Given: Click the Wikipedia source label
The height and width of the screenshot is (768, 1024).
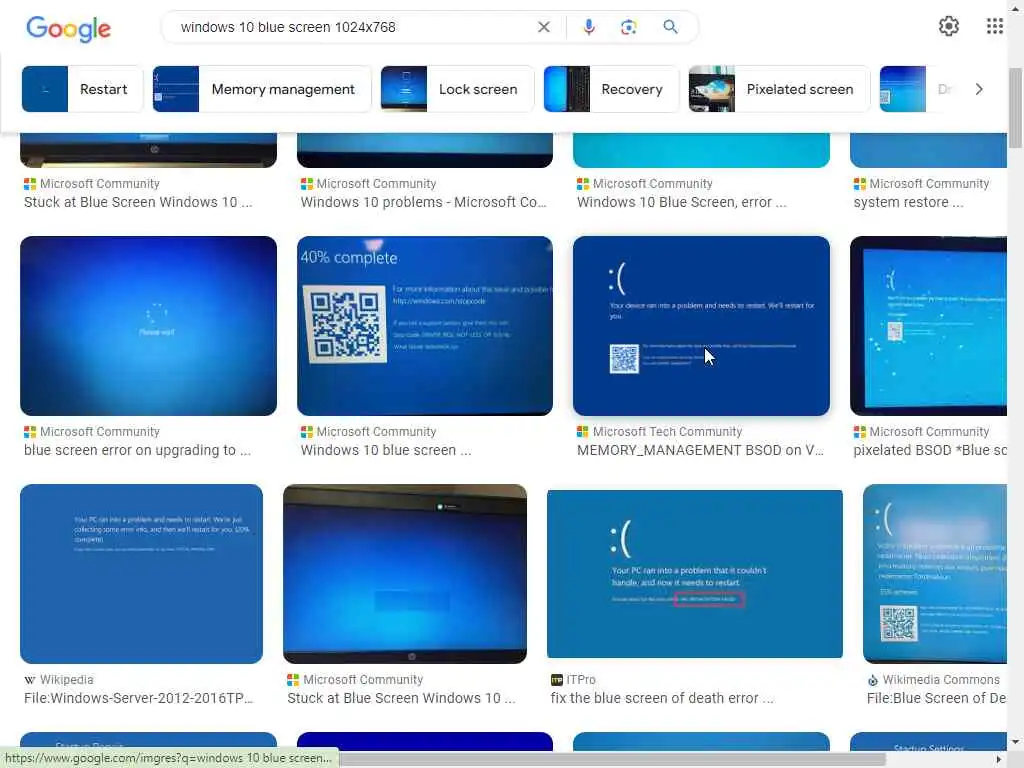Looking at the screenshot, I should coord(66,680).
